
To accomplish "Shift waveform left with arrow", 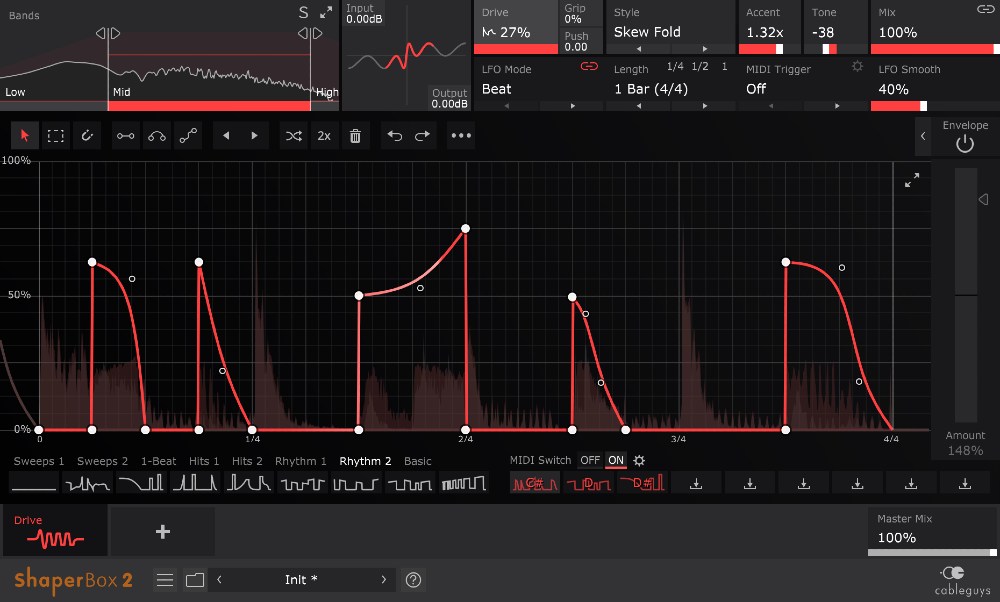I will coord(226,136).
